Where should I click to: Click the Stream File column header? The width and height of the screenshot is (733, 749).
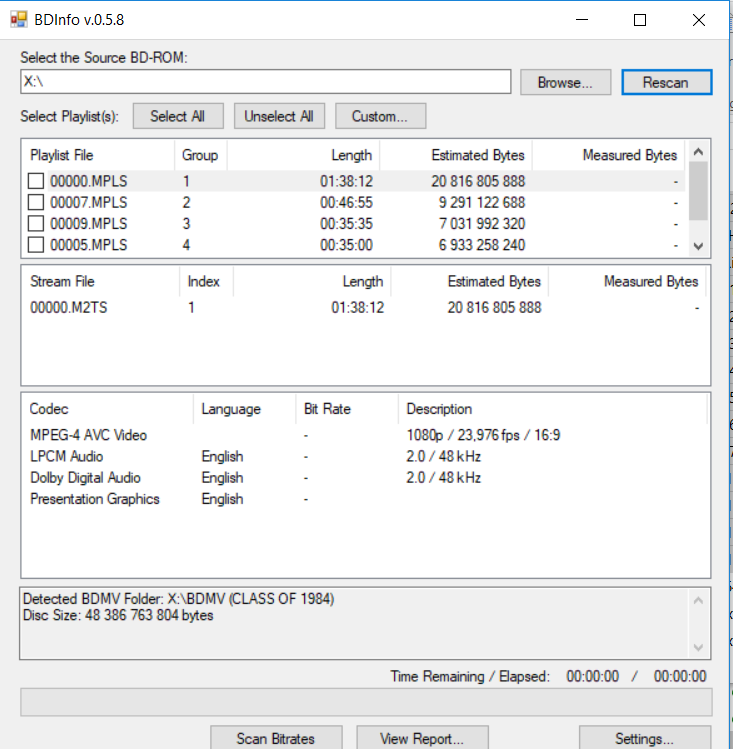tap(101, 281)
